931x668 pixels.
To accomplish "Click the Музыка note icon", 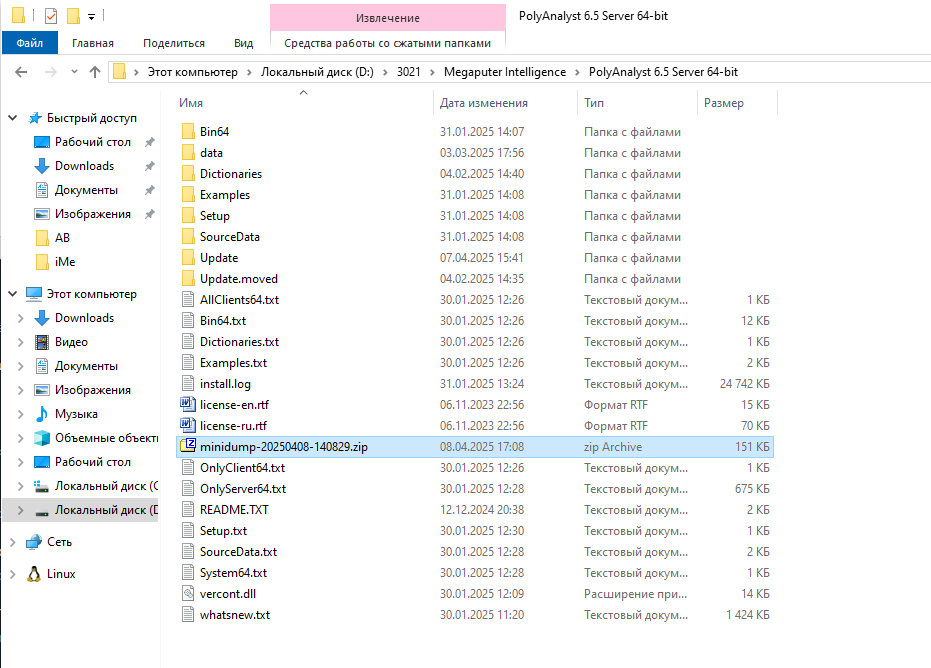I will pyautogui.click(x=42, y=413).
